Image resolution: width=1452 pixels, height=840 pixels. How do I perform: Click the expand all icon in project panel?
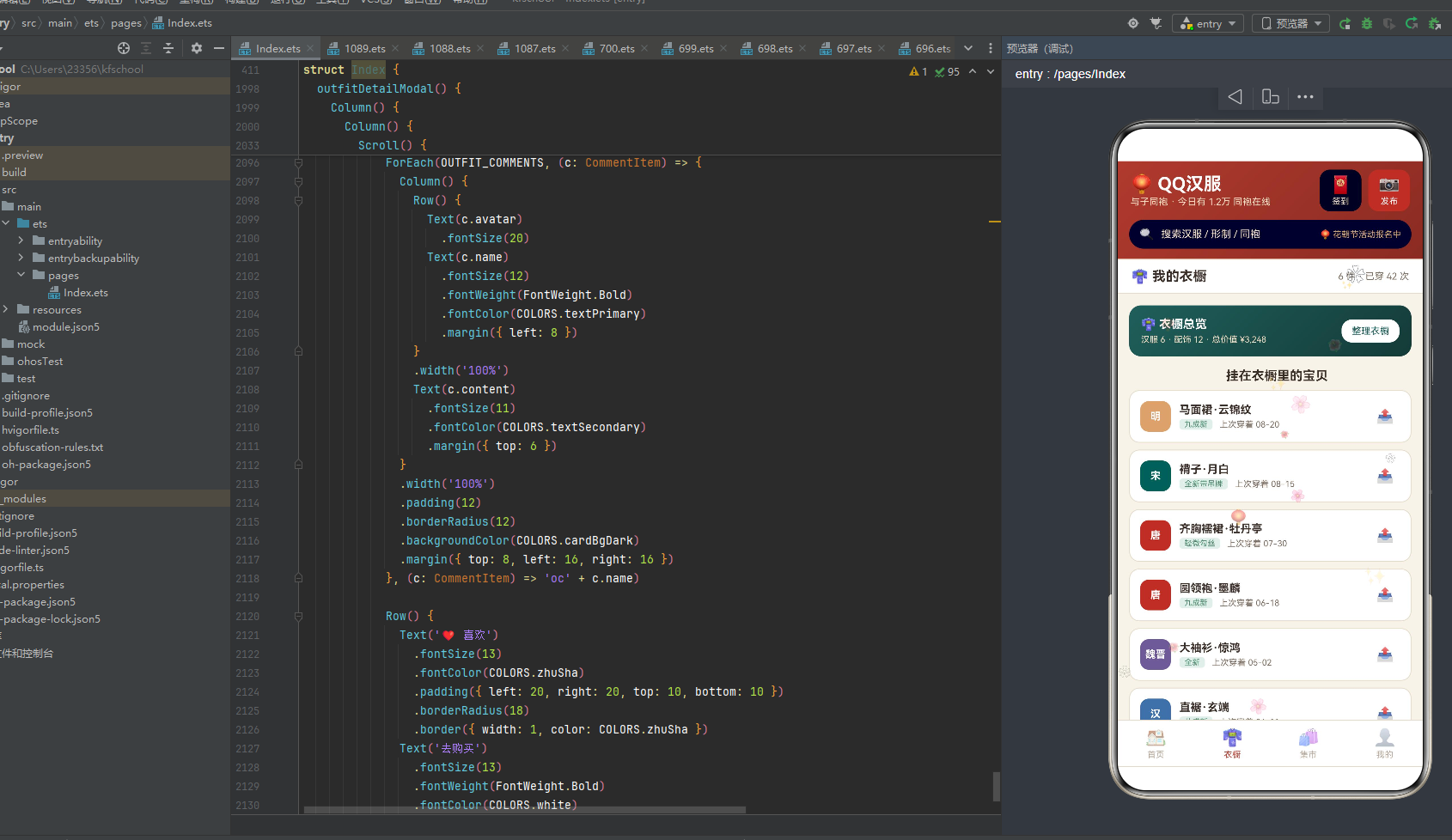146,48
